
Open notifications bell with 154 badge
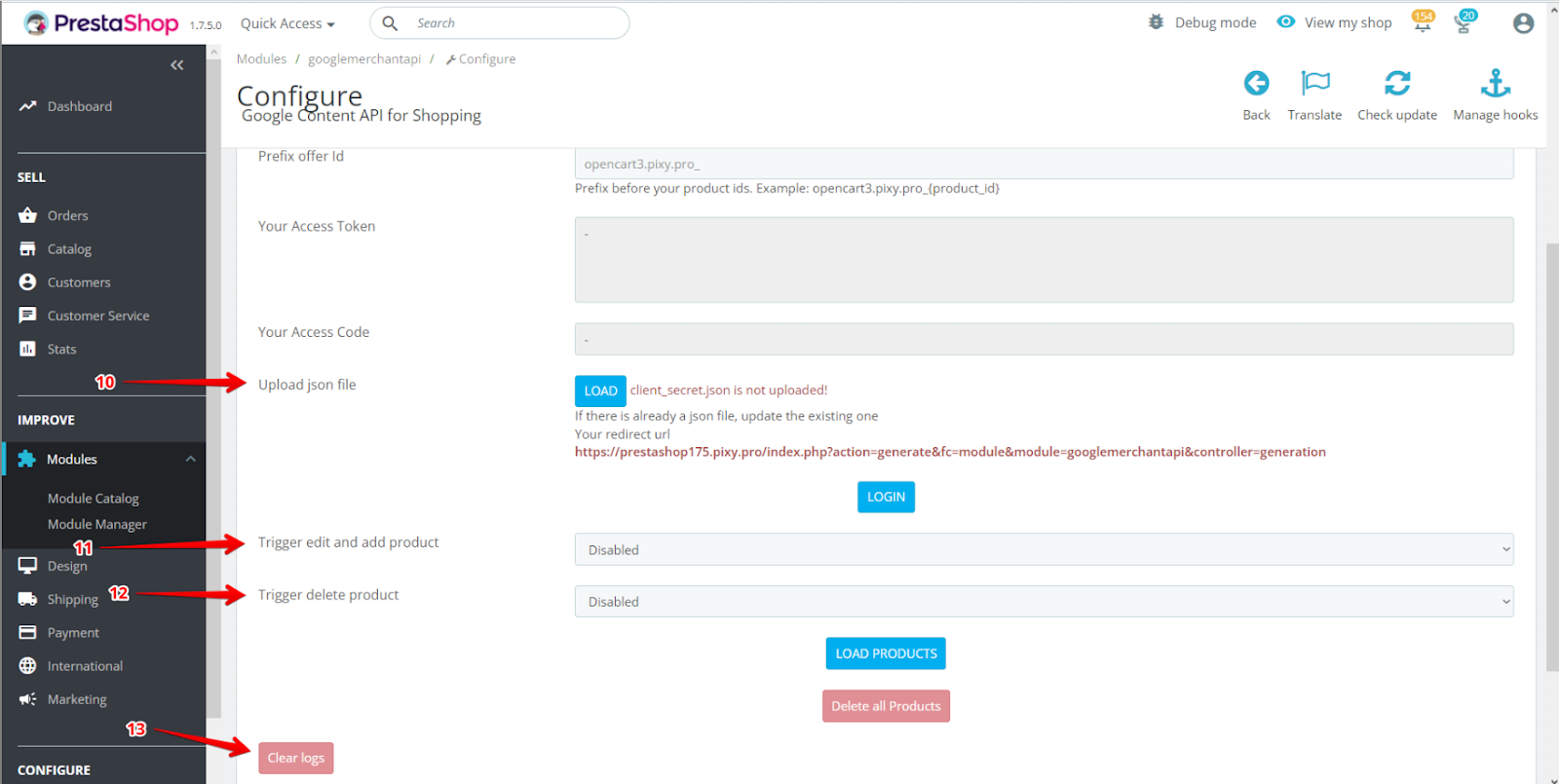pos(1424,21)
